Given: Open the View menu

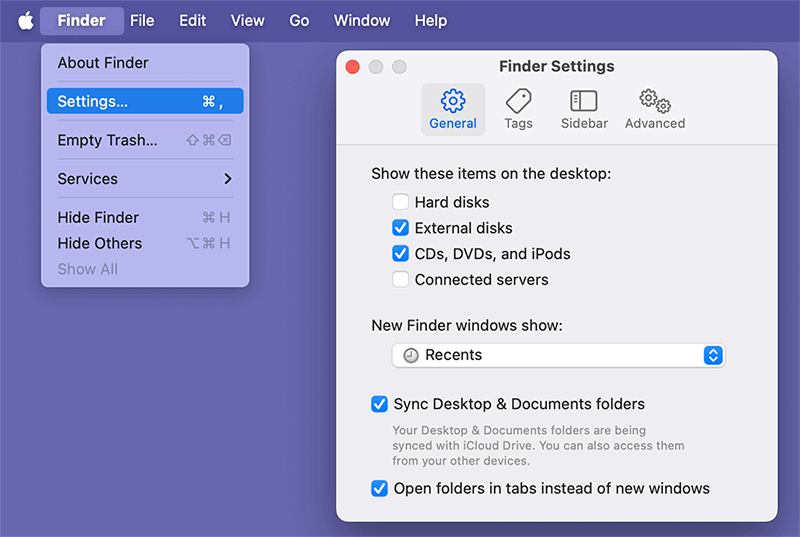Looking at the screenshot, I should pyautogui.click(x=247, y=20).
